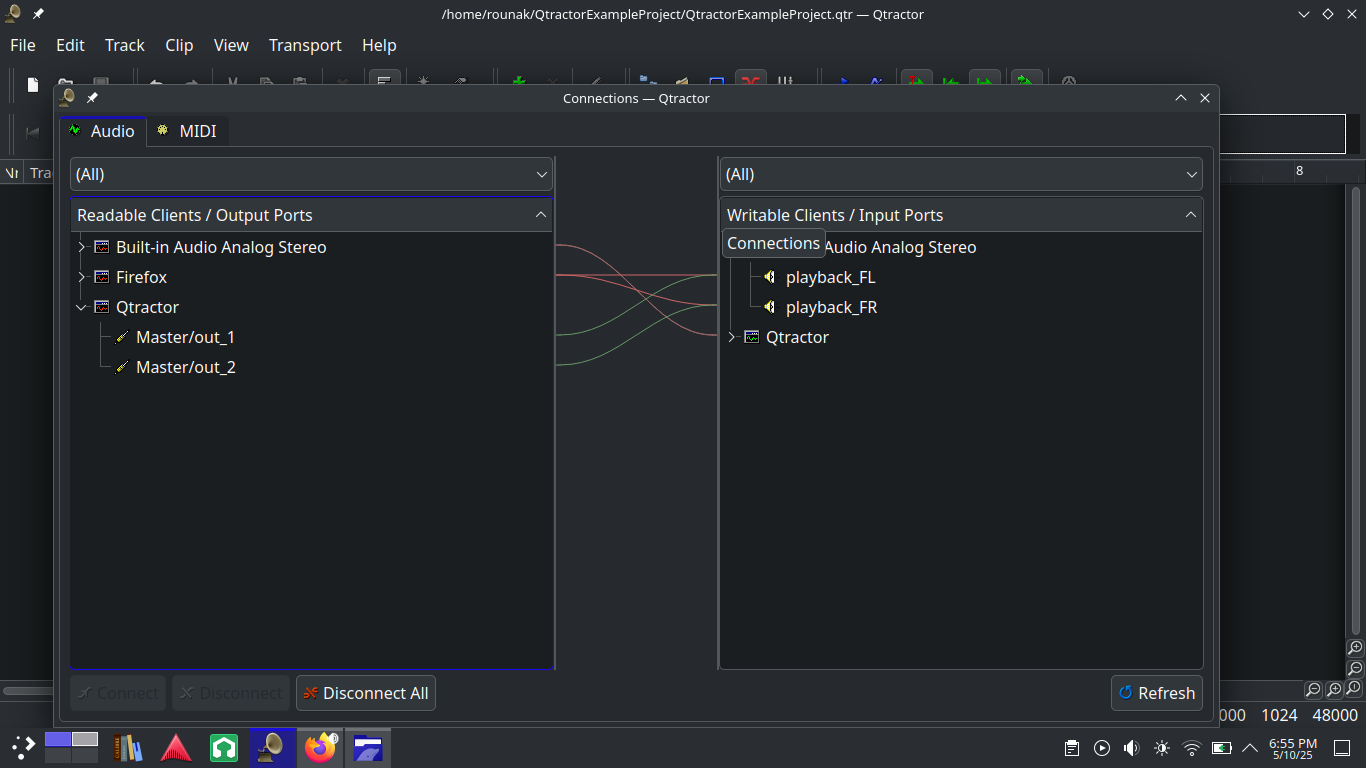Click the clipboard tray icon
This screenshot has width=1366, height=768.
[x=1072, y=748]
